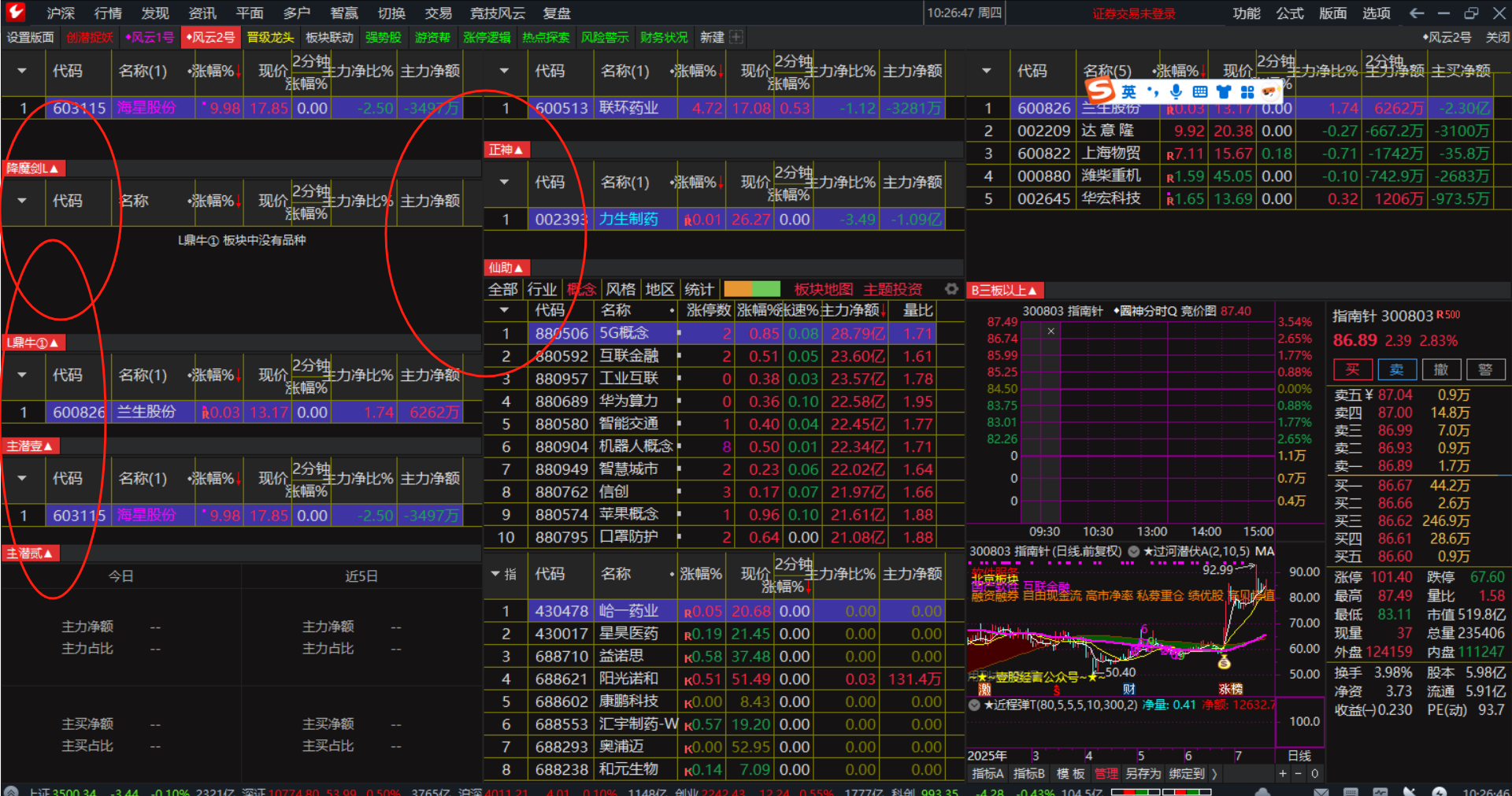Viewport: 1512px width, 796px height.
Task: Select 机器人概念 row in sector list
Action: tap(635, 446)
